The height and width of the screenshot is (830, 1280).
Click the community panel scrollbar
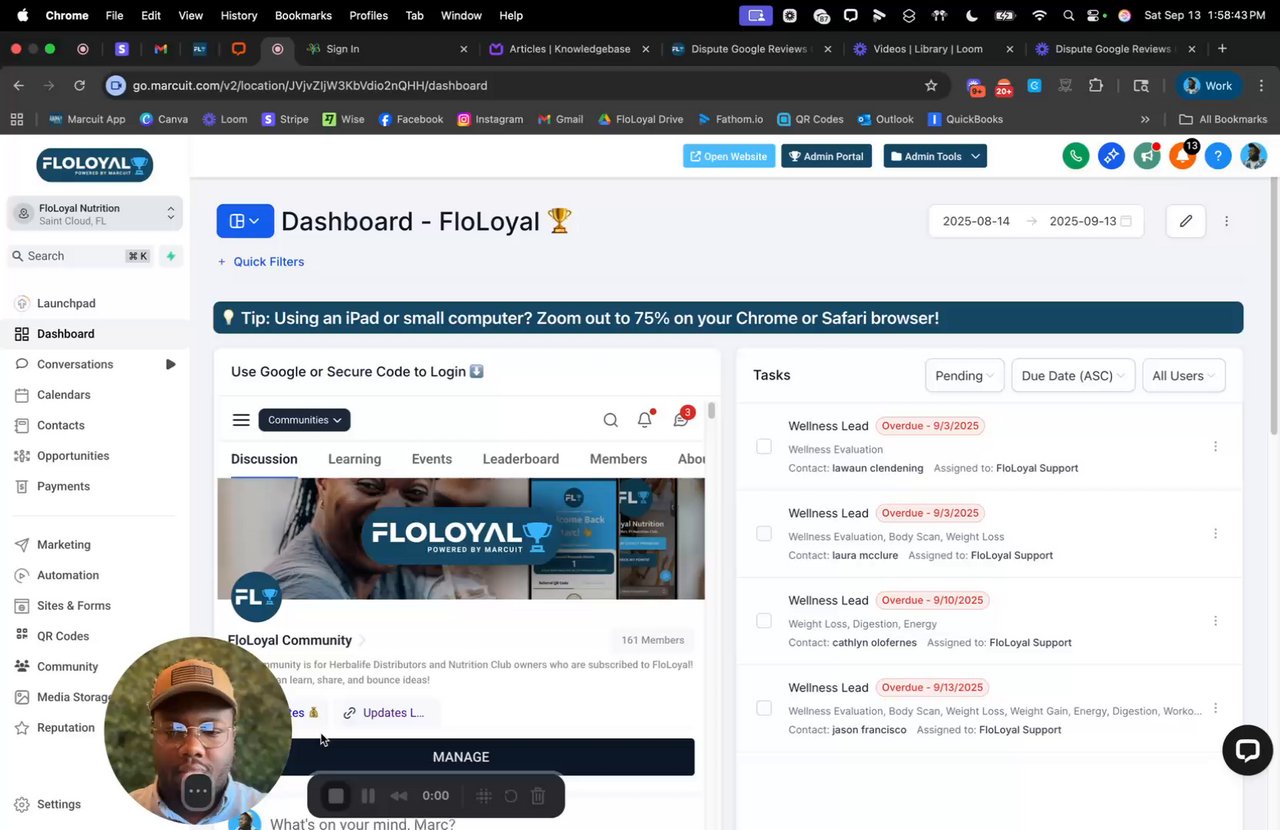(x=712, y=411)
